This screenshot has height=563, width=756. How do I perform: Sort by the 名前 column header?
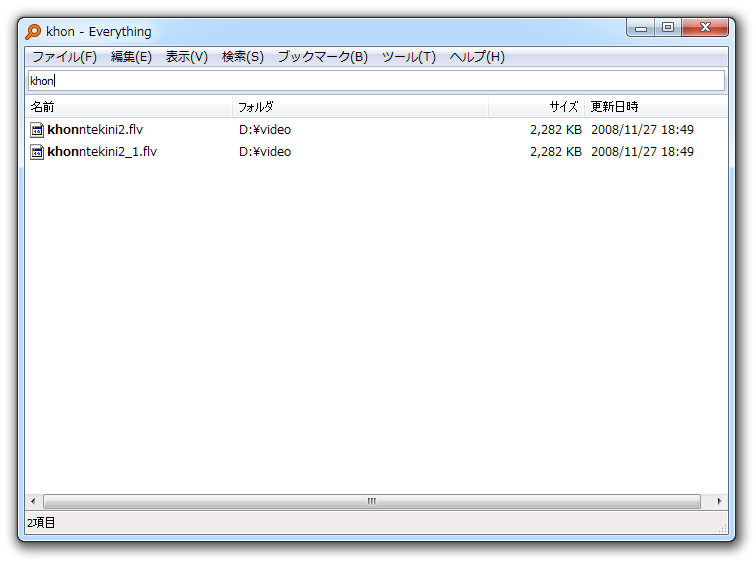click(129, 107)
